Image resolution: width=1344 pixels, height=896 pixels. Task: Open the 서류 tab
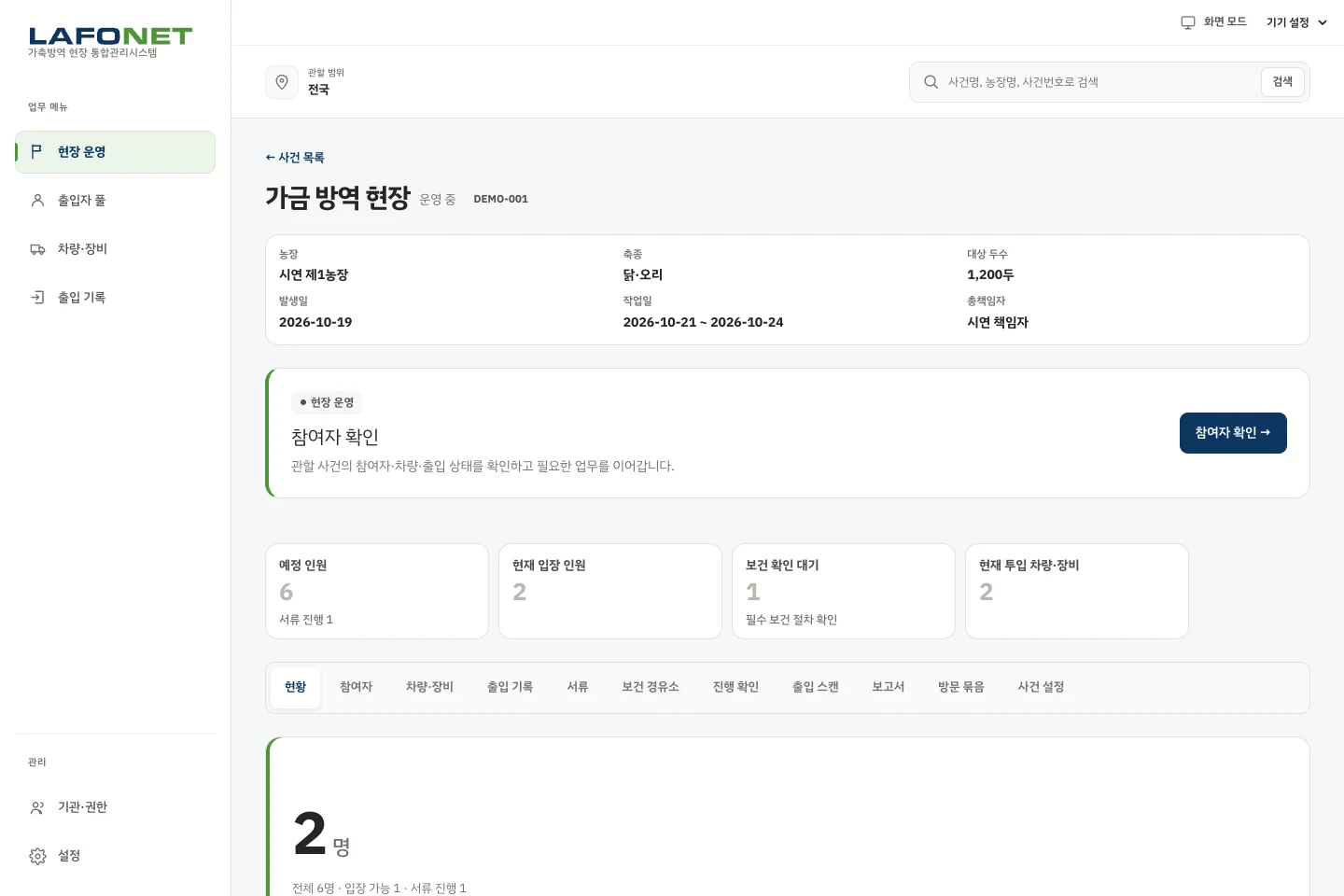click(x=578, y=688)
